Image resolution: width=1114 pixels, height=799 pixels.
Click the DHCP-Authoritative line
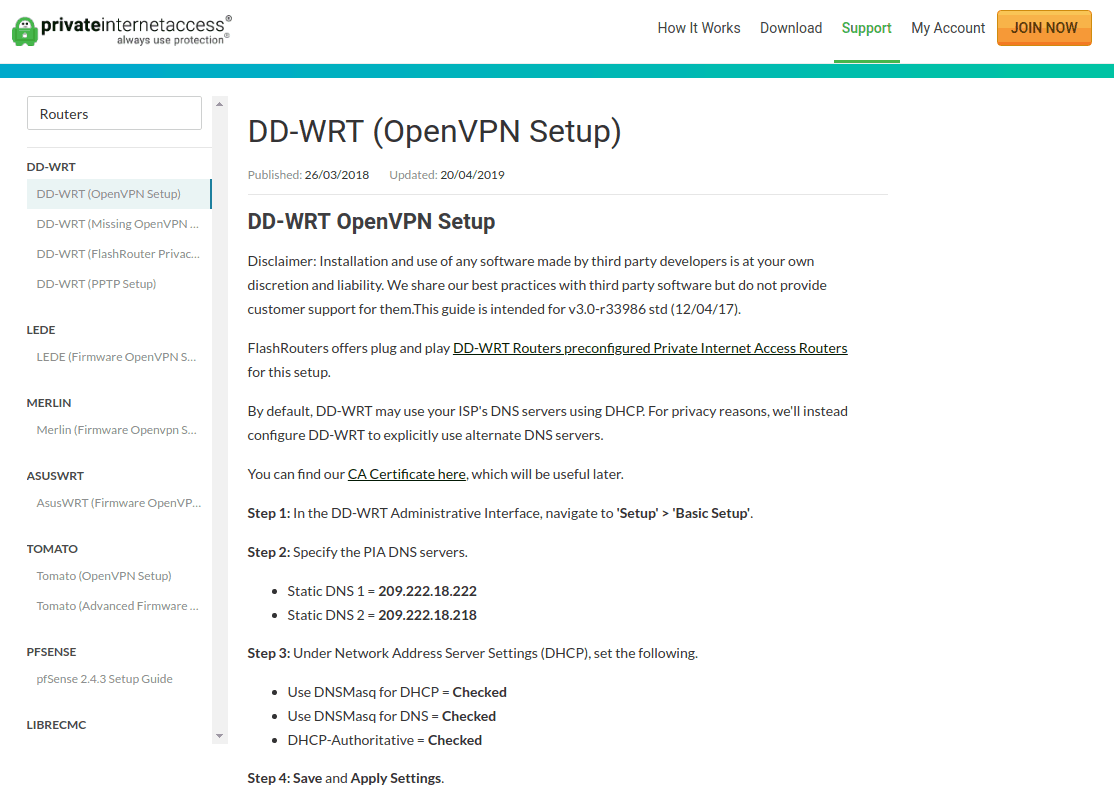pyautogui.click(x=384, y=740)
